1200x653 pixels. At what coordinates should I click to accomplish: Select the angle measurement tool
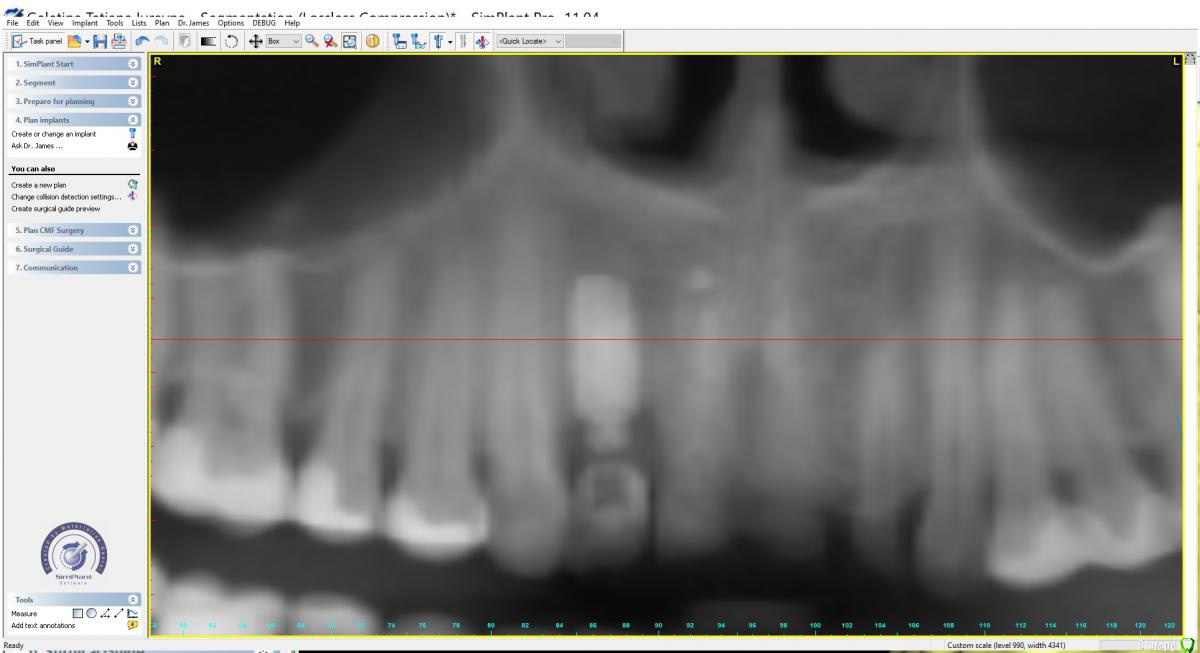[x=106, y=613]
